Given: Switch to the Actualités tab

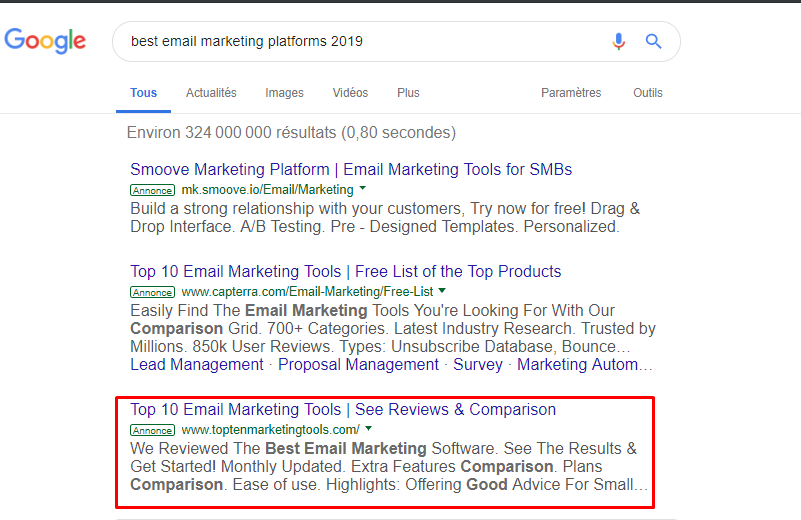Looking at the screenshot, I should pyautogui.click(x=211, y=93).
